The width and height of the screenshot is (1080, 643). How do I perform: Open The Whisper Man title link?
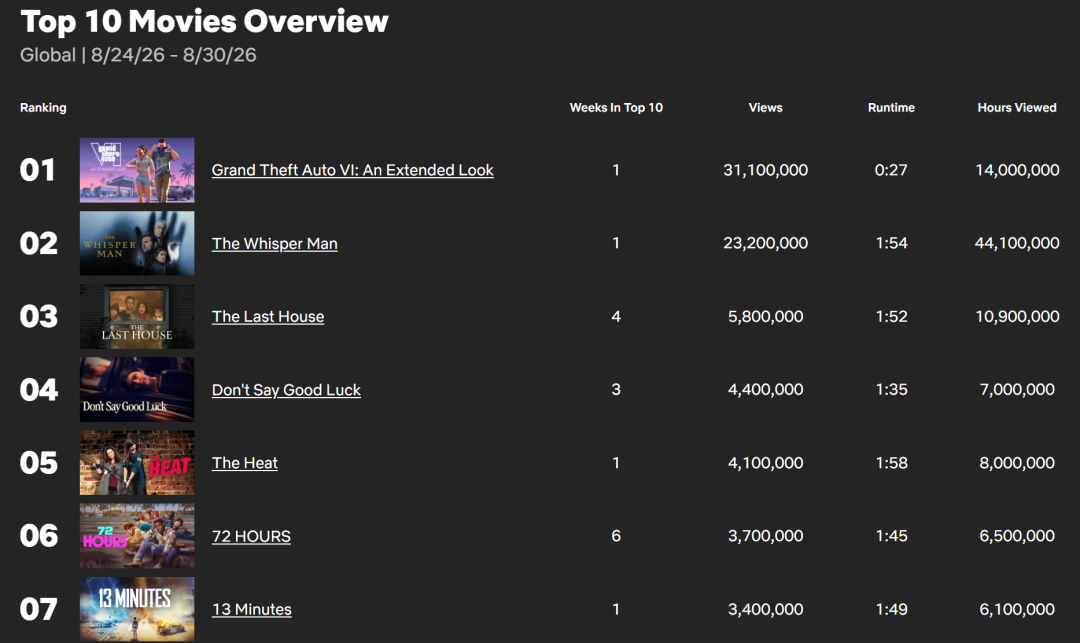274,243
